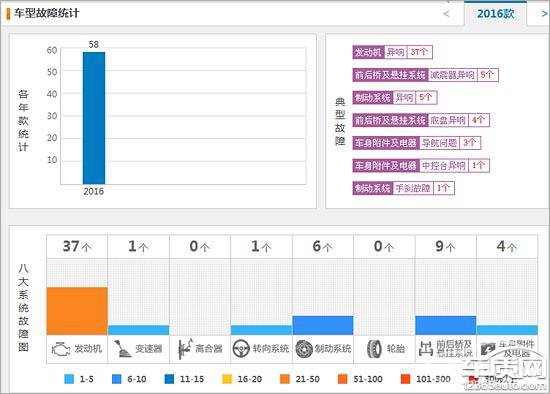The width and height of the screenshot is (550, 394).
Task: Click the 底盘异响 4个 fault tag
Action: click(x=421, y=120)
